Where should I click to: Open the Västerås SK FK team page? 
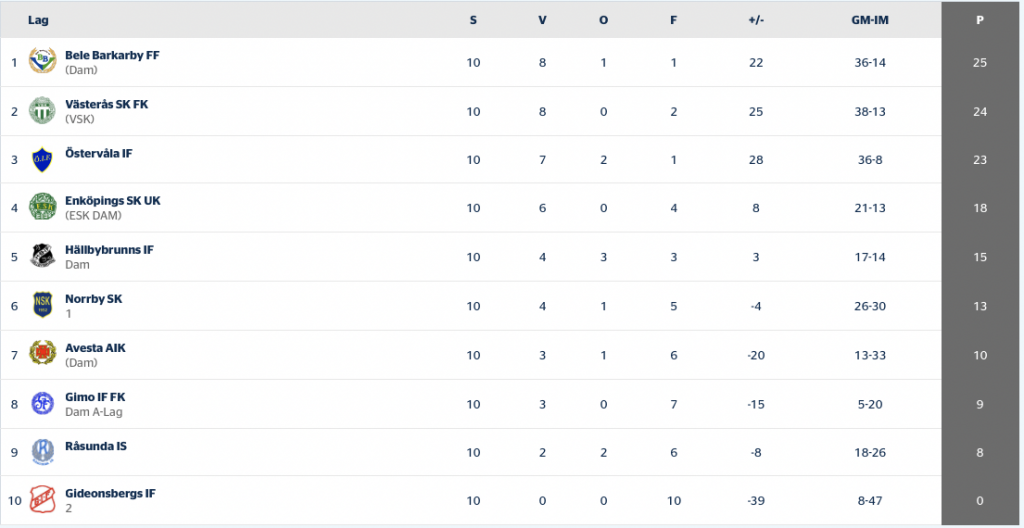click(106, 105)
